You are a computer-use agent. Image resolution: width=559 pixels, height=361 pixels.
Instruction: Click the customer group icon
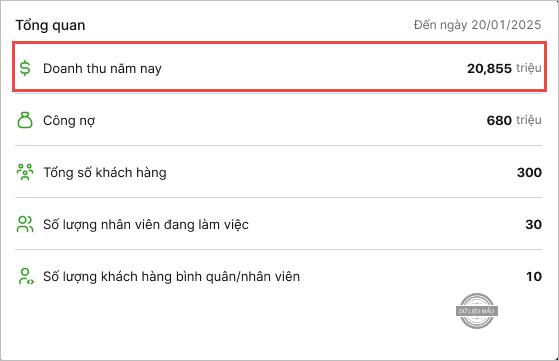[x=25, y=172]
